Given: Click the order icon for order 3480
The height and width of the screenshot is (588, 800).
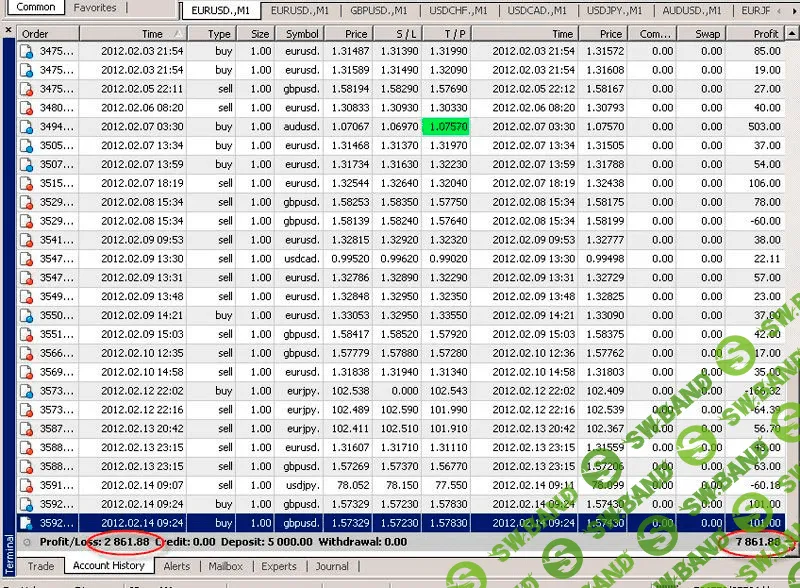Looking at the screenshot, I should click(28, 108).
